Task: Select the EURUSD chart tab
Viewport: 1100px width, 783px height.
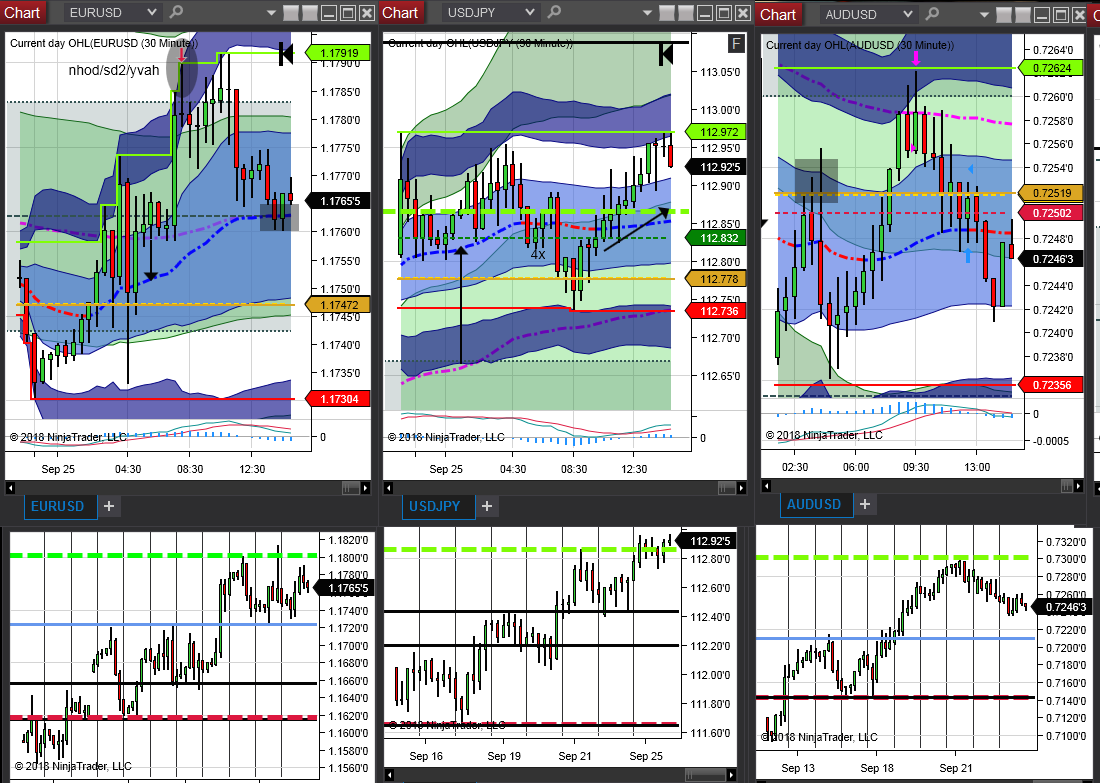Action: [x=58, y=506]
